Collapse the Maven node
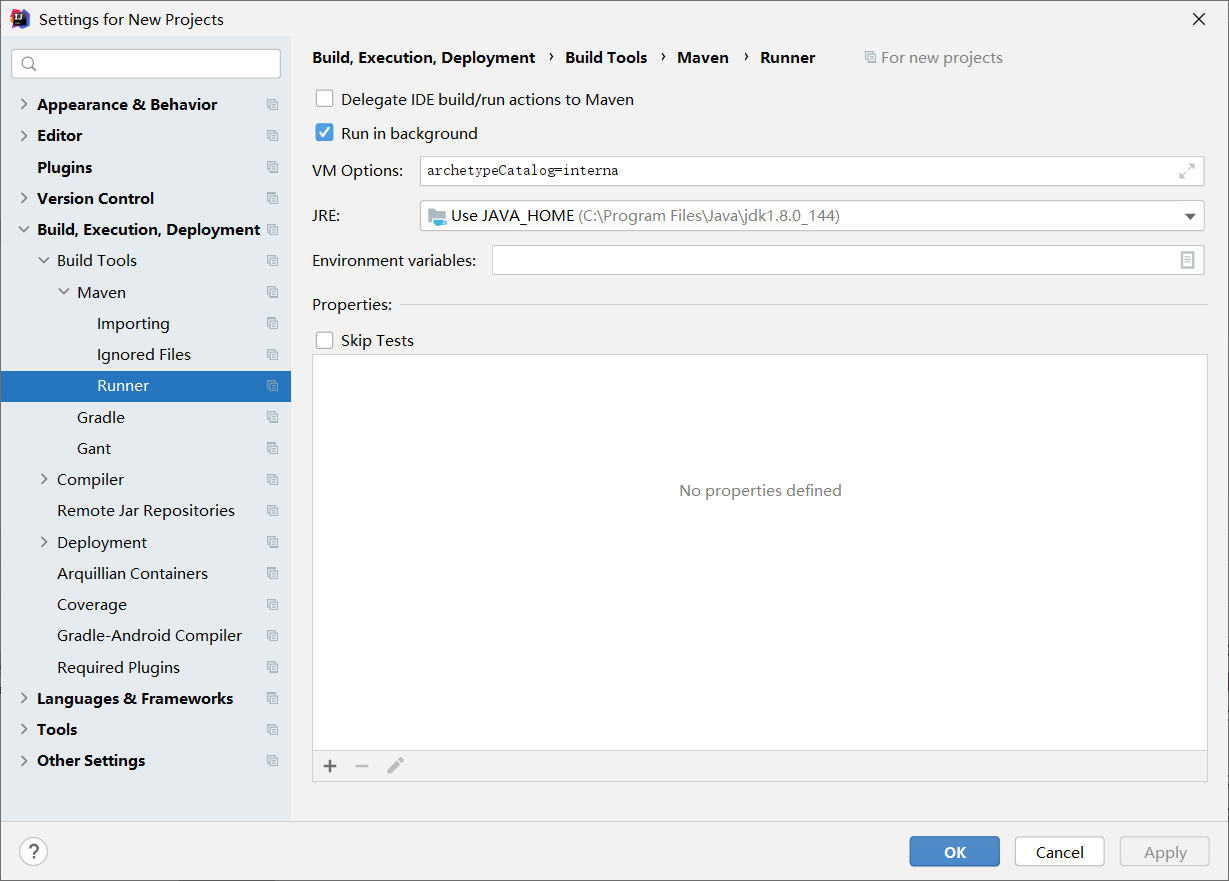 64,292
